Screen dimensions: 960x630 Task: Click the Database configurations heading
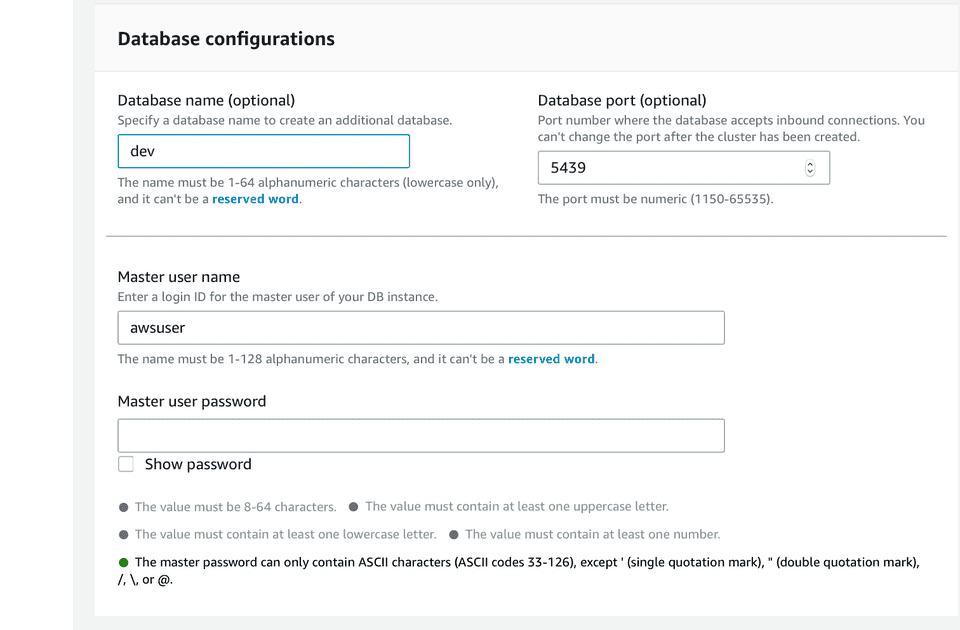click(226, 39)
